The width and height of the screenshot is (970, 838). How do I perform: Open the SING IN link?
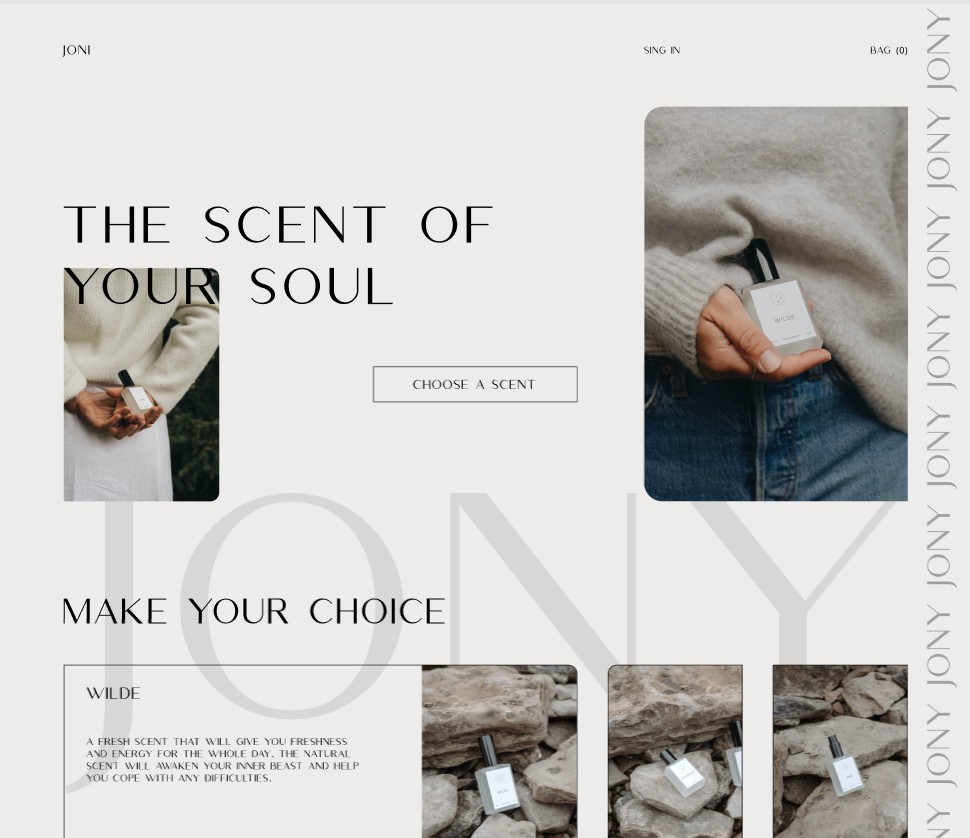tap(661, 50)
